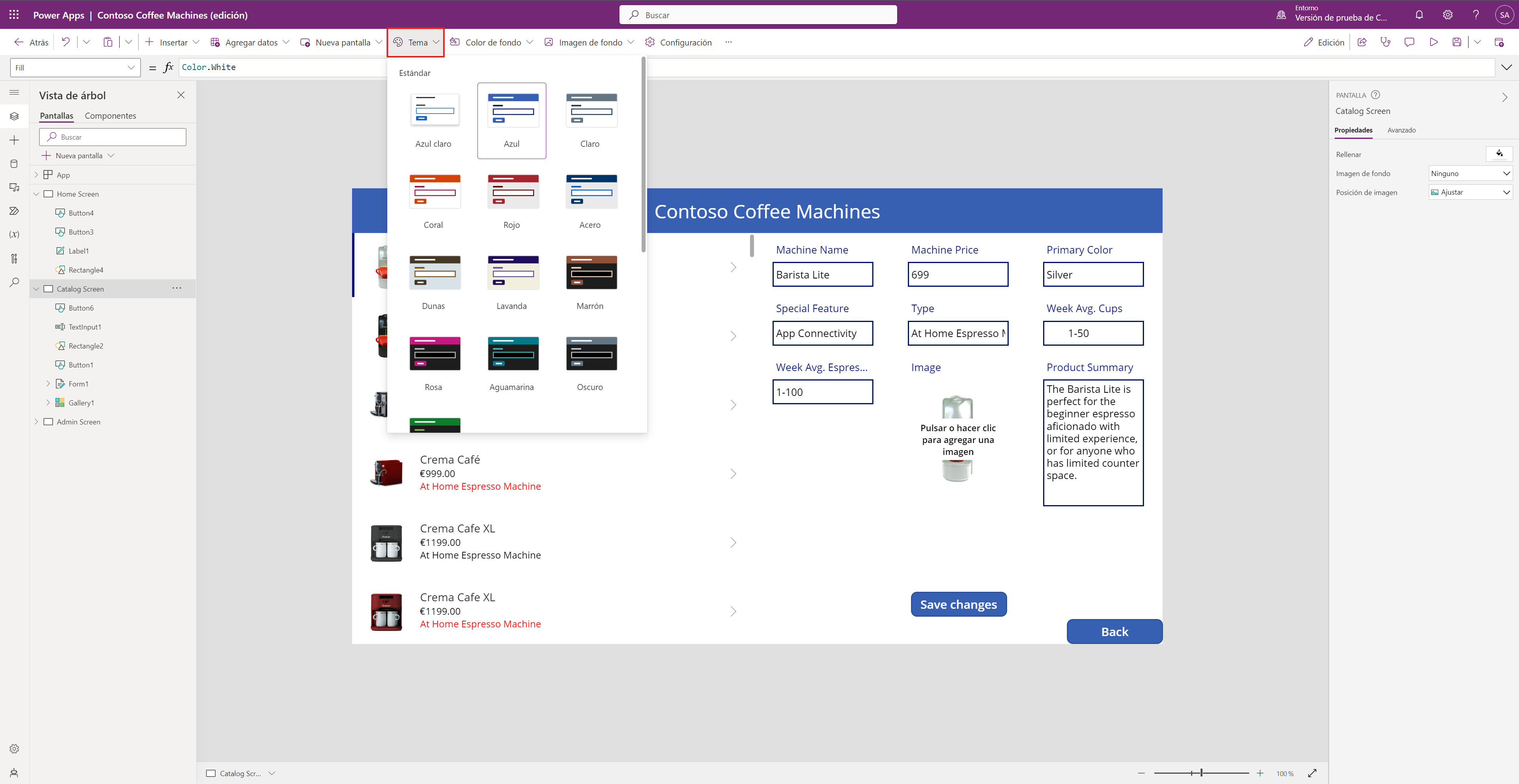This screenshot has height=784, width=1519.
Task: Click the zoom out minus button
Action: coord(1141,773)
